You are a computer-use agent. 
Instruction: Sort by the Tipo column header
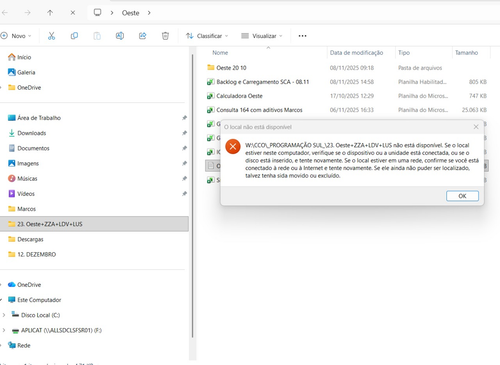404,53
